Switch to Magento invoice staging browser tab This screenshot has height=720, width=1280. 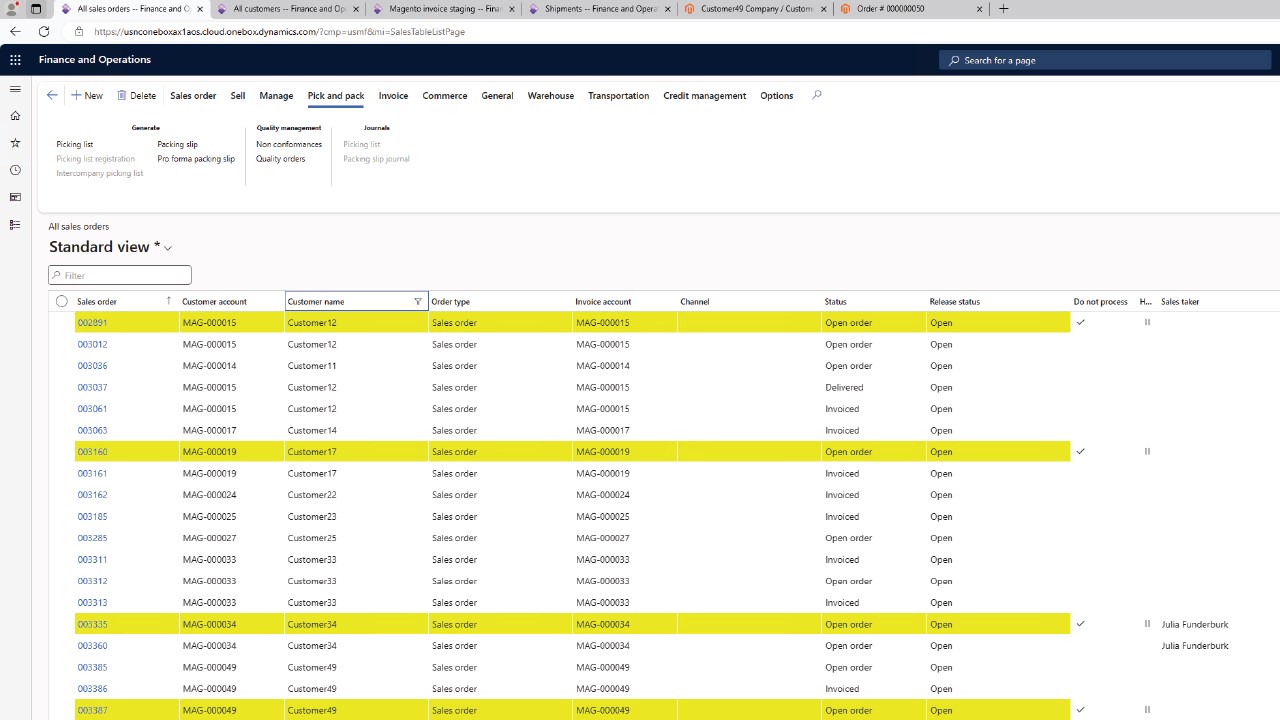coord(444,9)
